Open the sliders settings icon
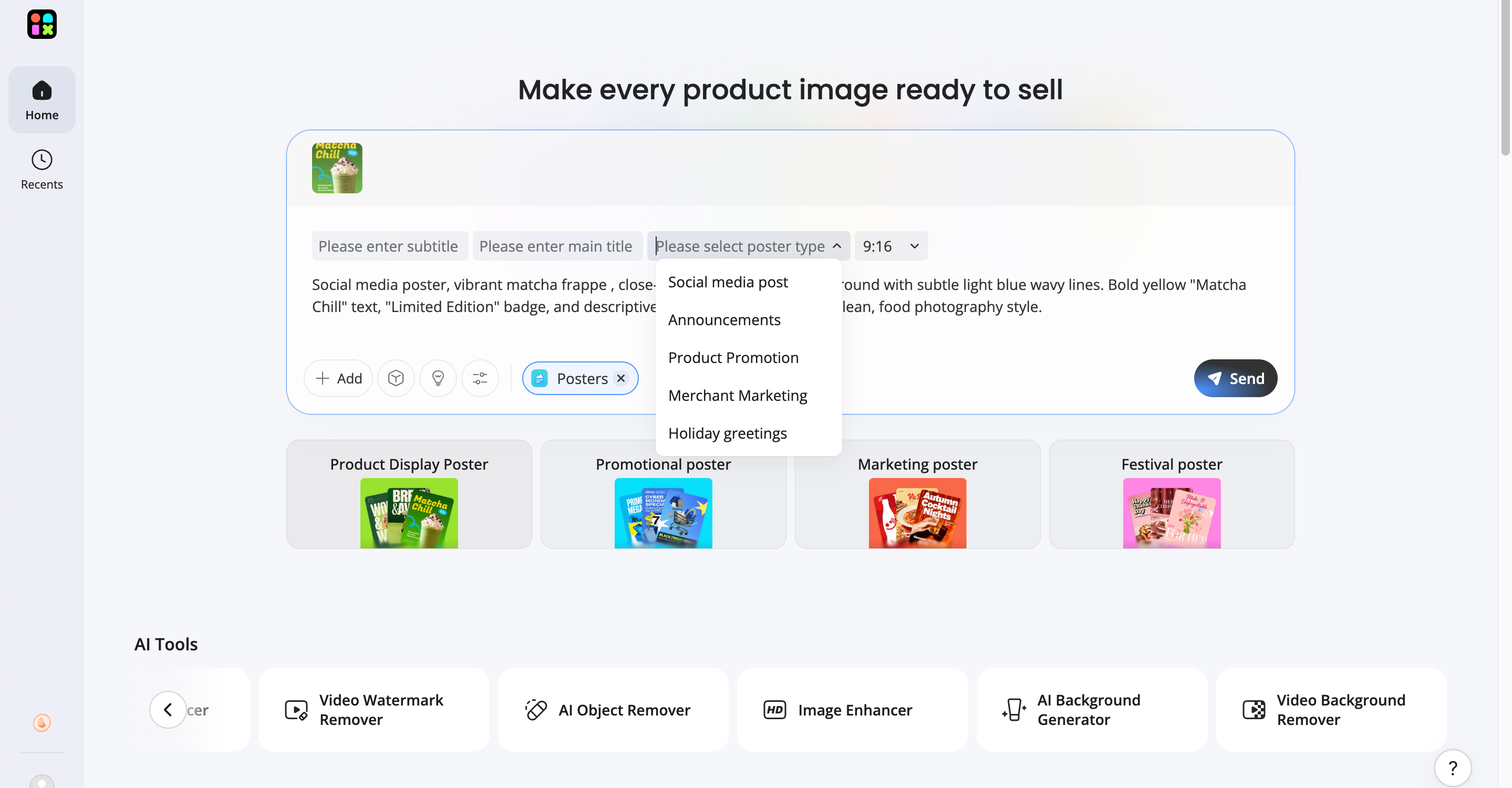 (480, 378)
